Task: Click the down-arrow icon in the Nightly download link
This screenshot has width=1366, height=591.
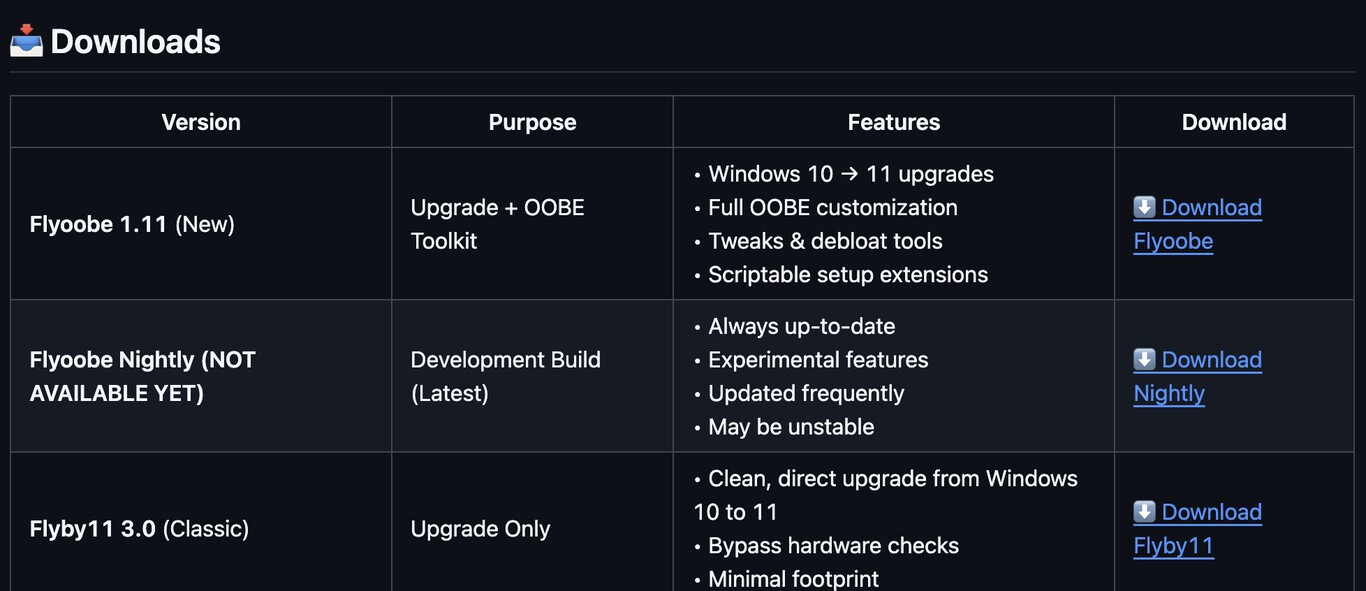Action: coord(1144,359)
